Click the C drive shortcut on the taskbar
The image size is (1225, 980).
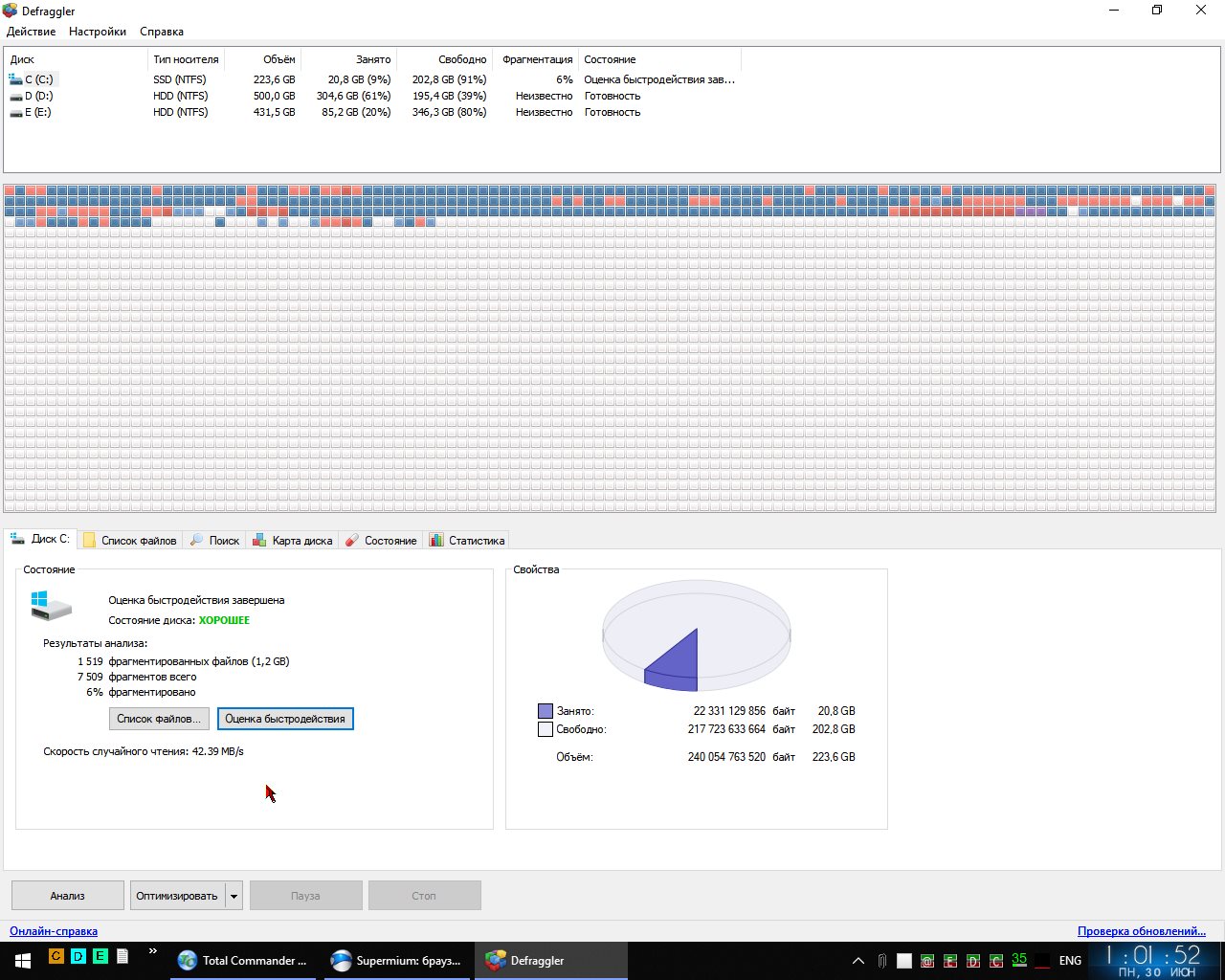(x=56, y=956)
